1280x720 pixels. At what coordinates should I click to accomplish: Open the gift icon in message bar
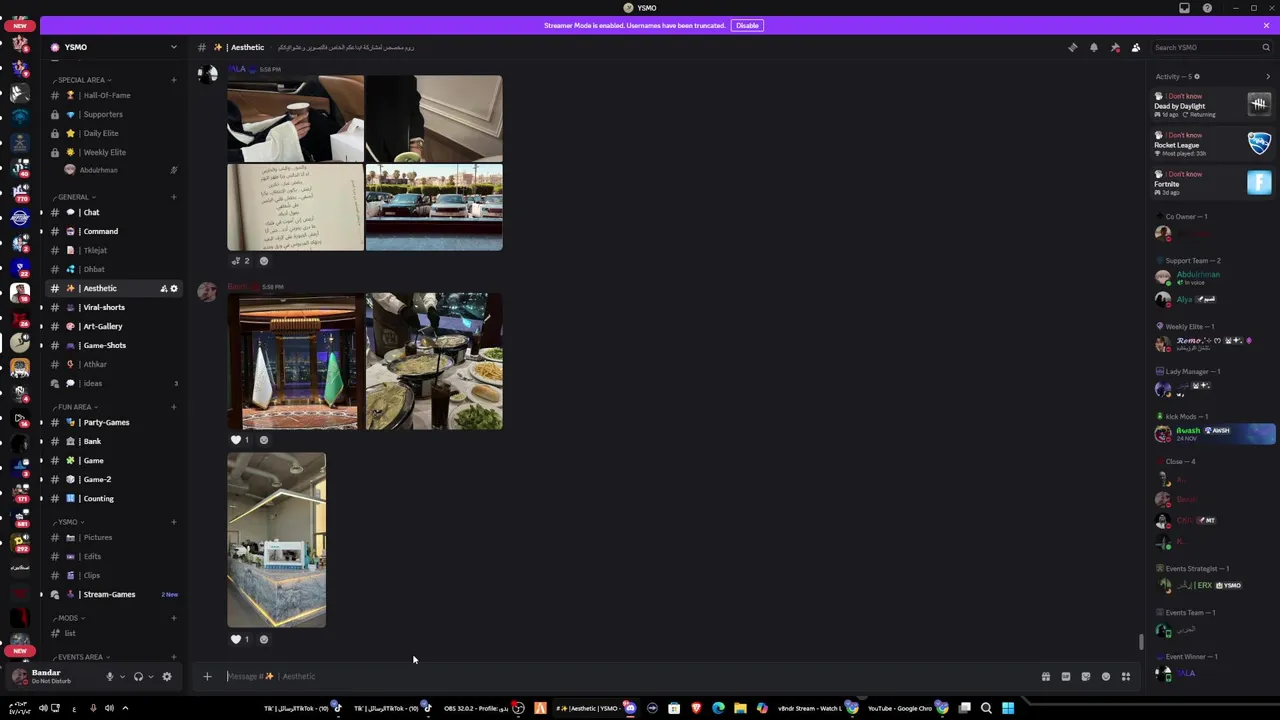click(x=1046, y=677)
